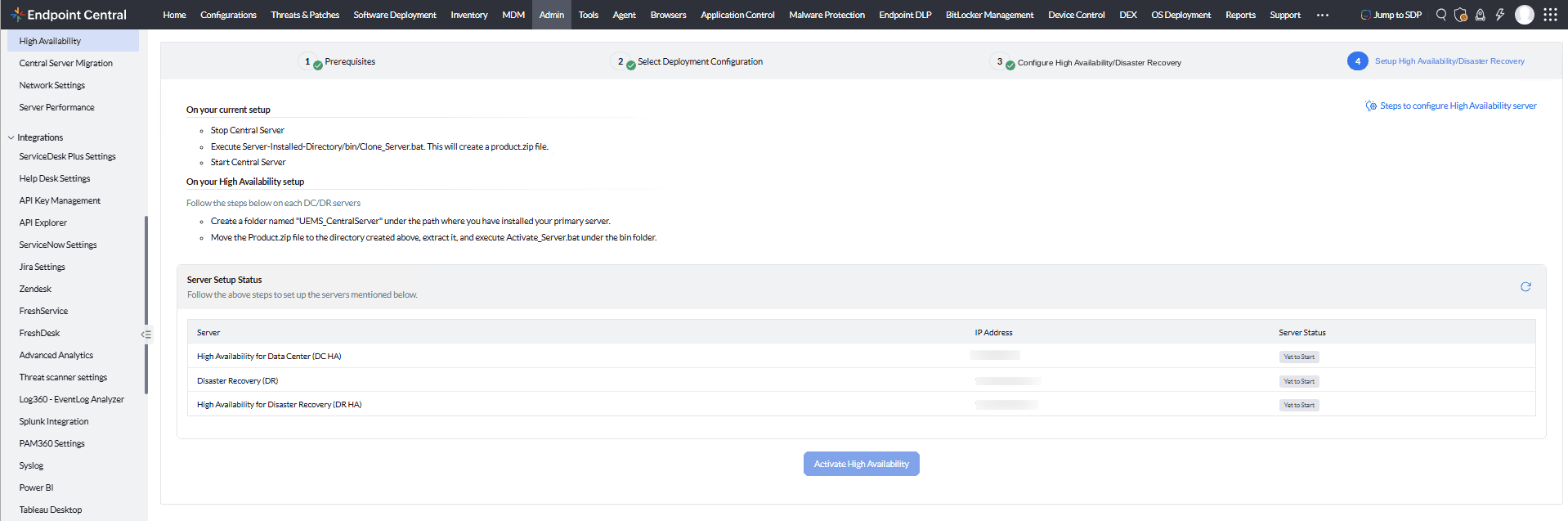Open the Tools tab
Screen dimensions: 1568x521
(x=589, y=15)
